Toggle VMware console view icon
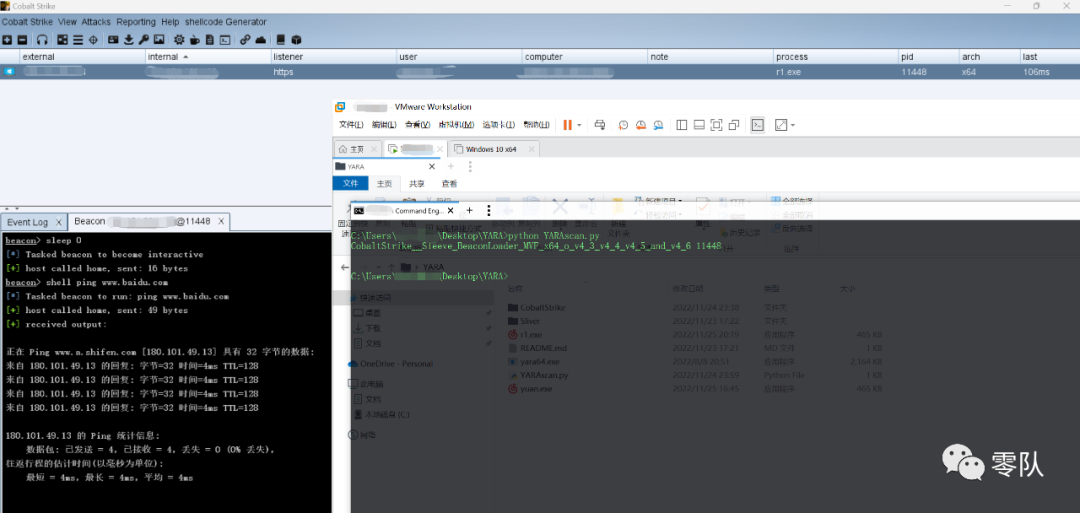 coord(758,125)
